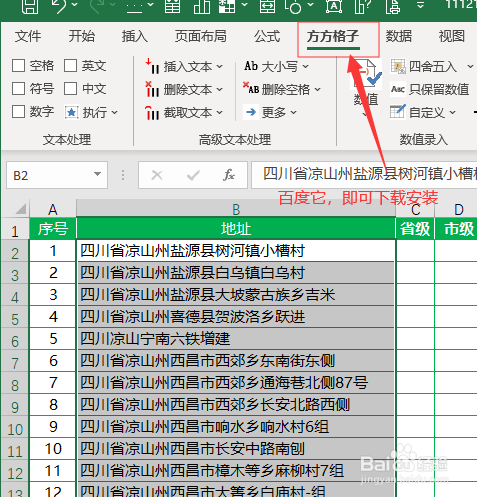Switch to the 插入 tab
The image size is (477, 497).
134,36
